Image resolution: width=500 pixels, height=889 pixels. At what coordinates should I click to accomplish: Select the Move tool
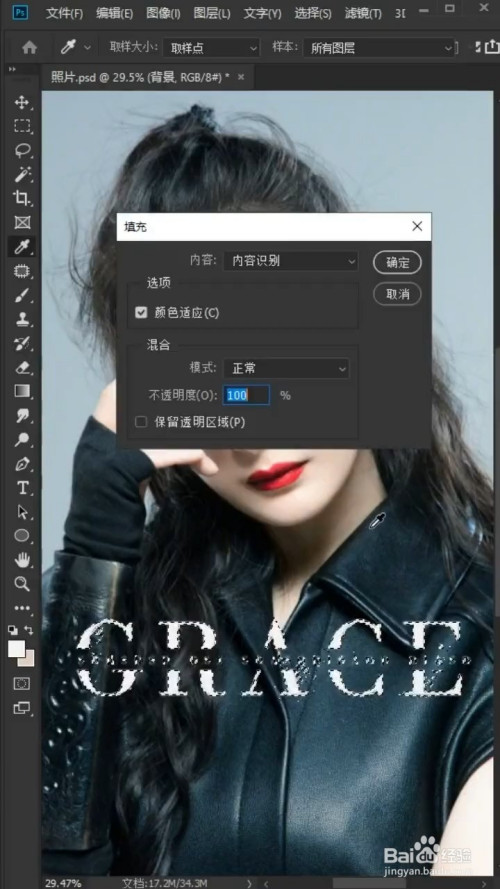point(22,103)
